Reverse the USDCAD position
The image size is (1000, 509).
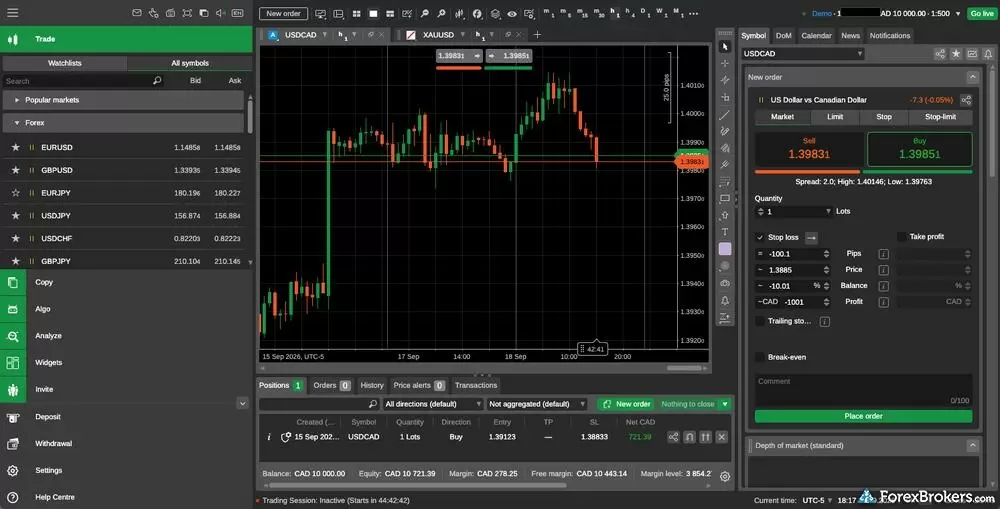point(689,437)
